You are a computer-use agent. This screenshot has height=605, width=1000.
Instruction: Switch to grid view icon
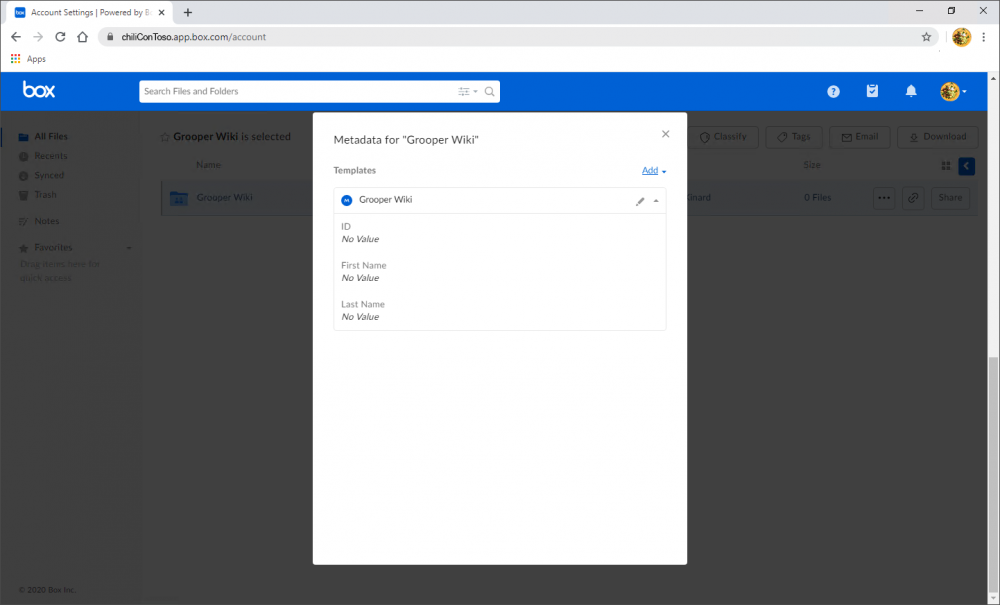tap(946, 166)
